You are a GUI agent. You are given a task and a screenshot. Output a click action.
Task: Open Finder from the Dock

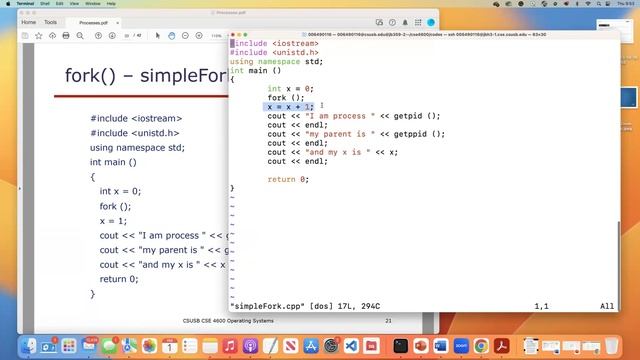[x=28, y=346]
